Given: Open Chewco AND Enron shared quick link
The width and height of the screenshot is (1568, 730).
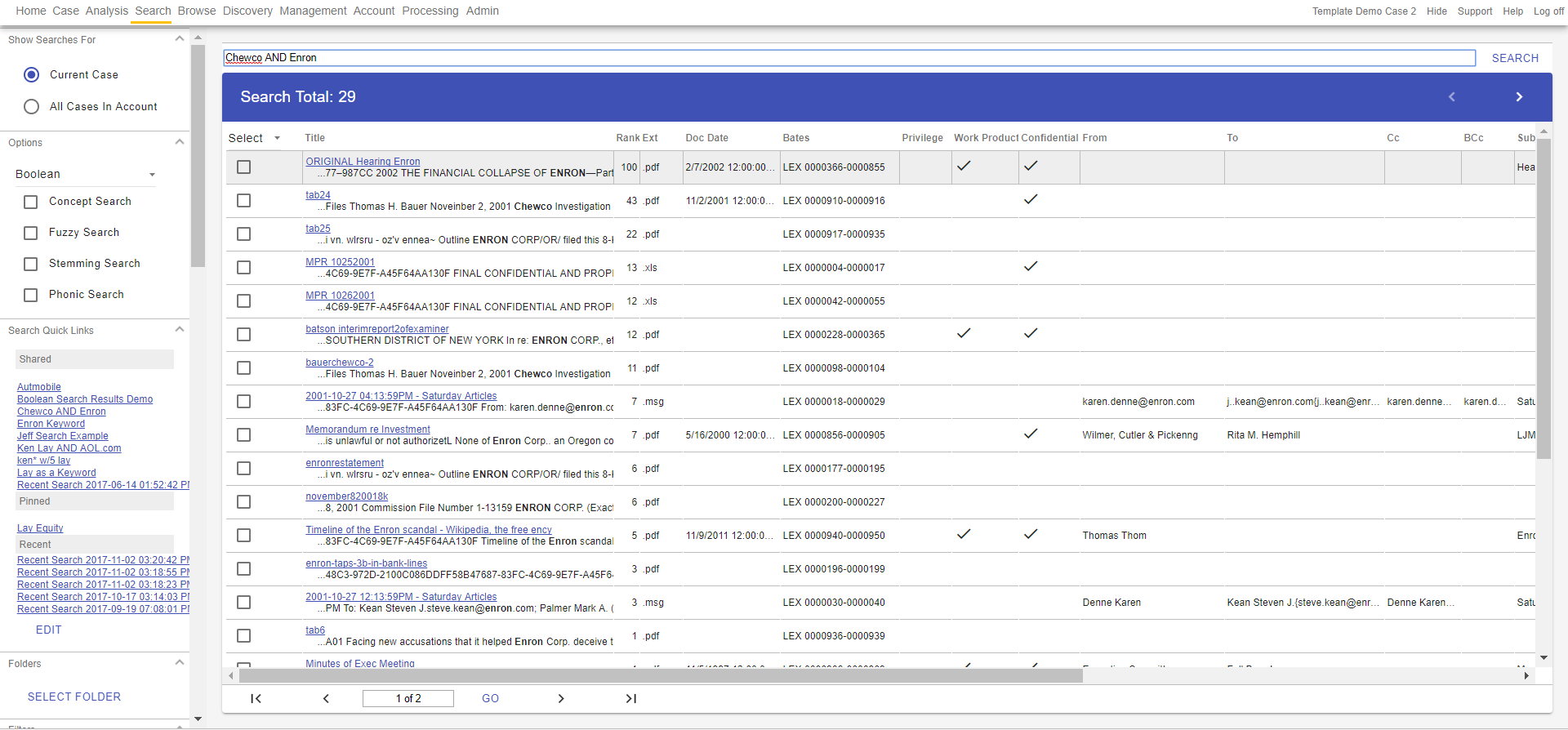Looking at the screenshot, I should [61, 412].
